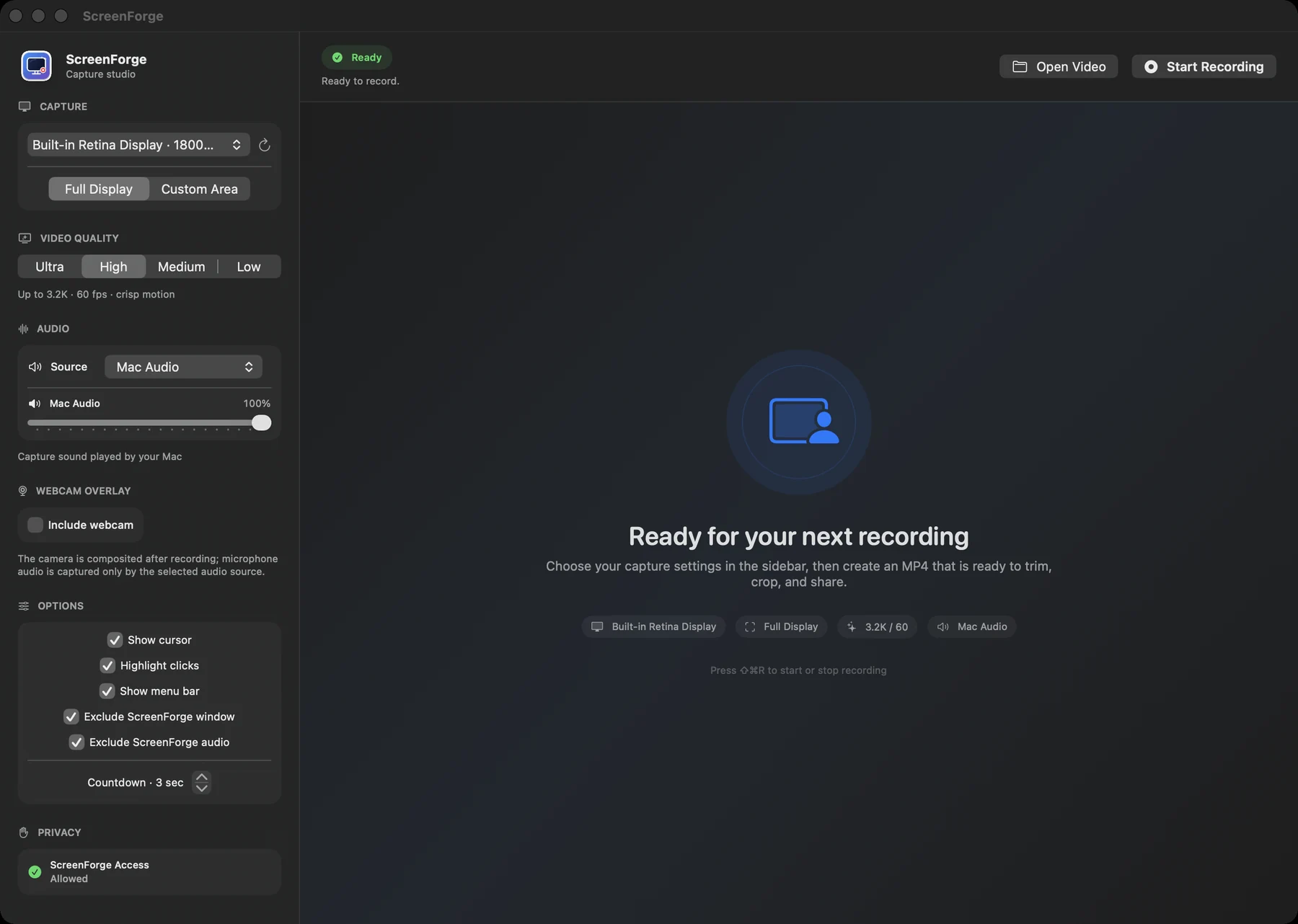Click the Open Video button
Viewport: 1298px width, 924px height.
point(1059,66)
